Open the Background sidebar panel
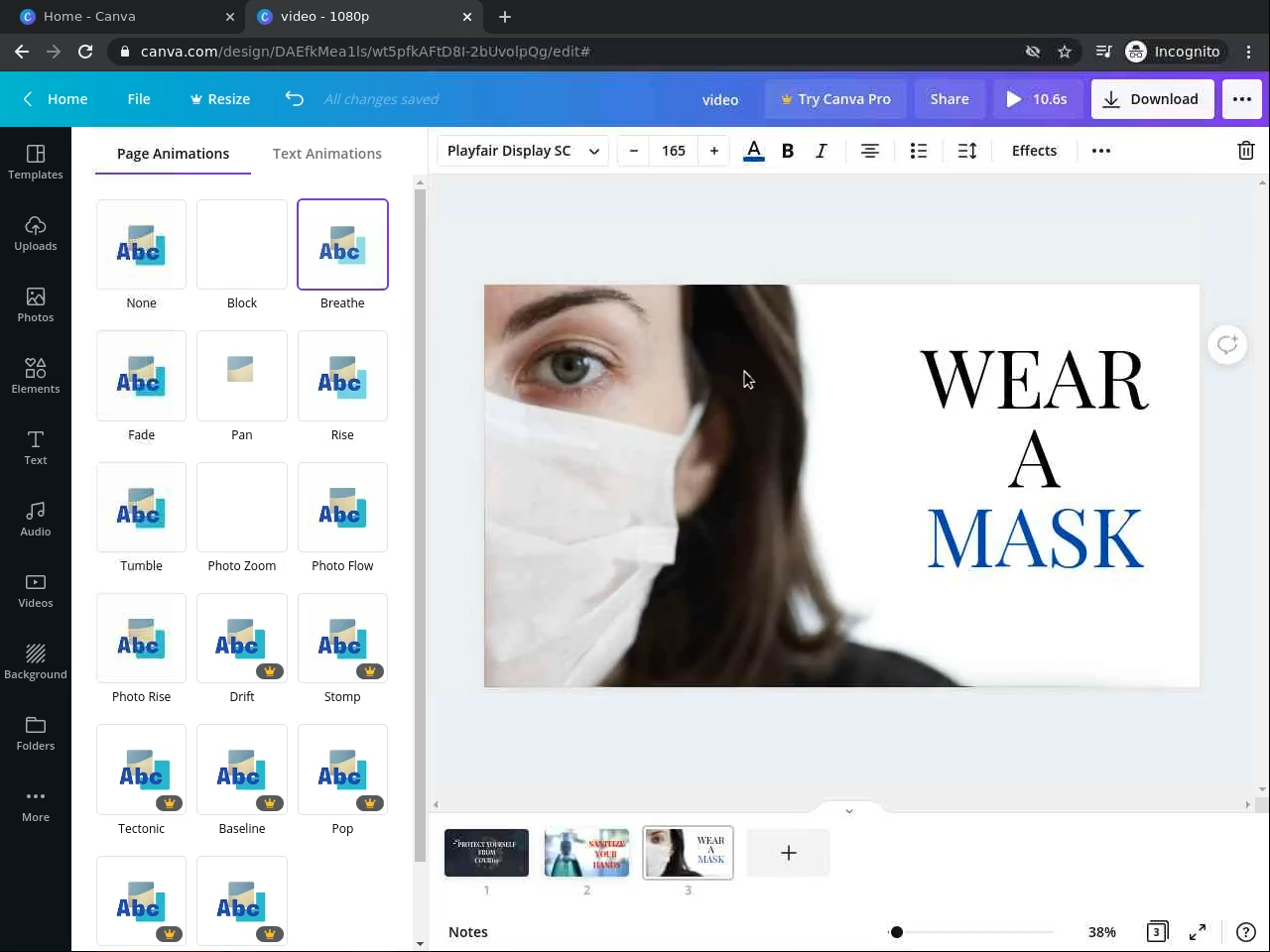1270x952 pixels. (x=36, y=661)
